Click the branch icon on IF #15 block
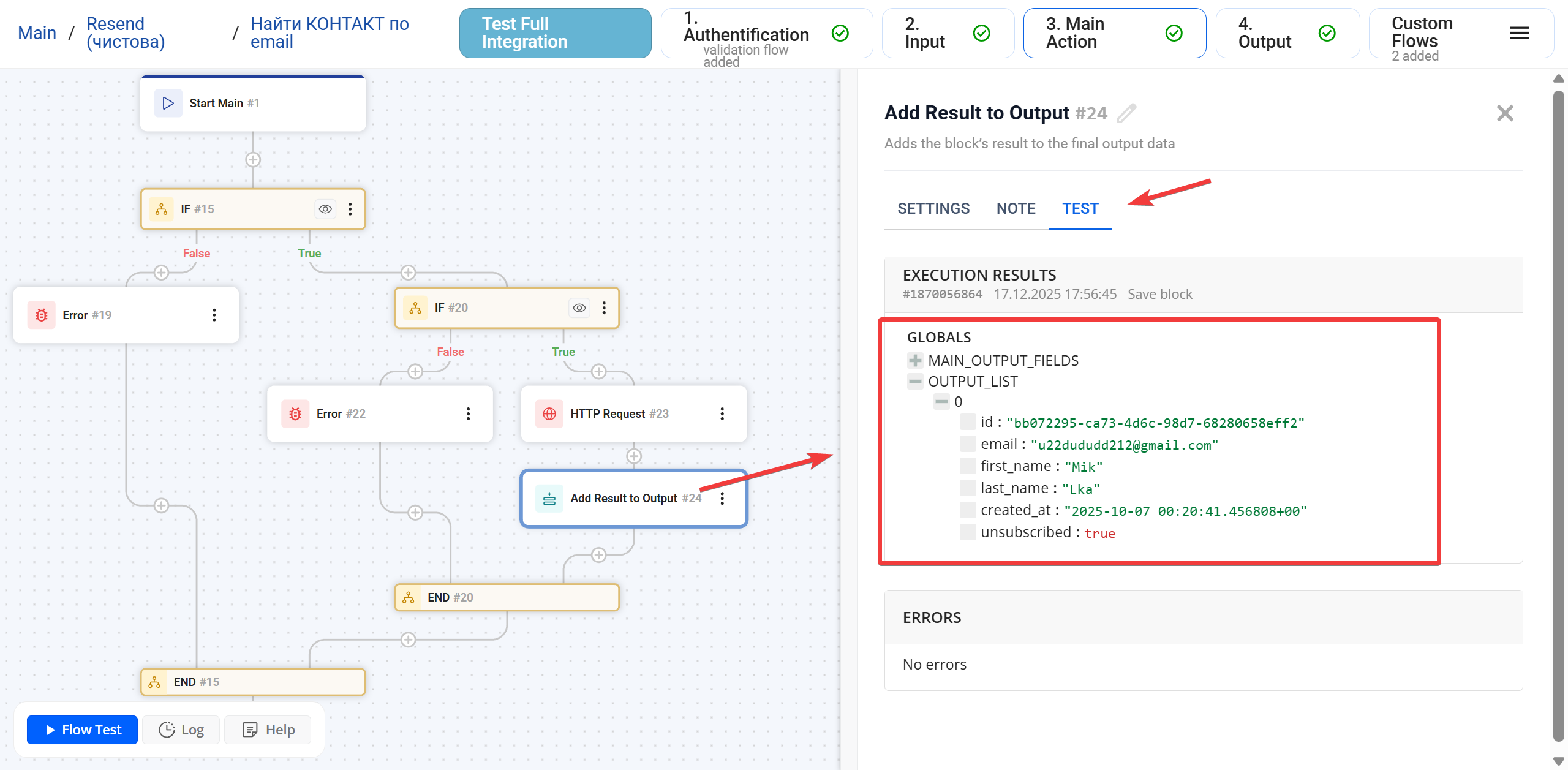Screen dimensions: 1568x770 (x=161, y=209)
